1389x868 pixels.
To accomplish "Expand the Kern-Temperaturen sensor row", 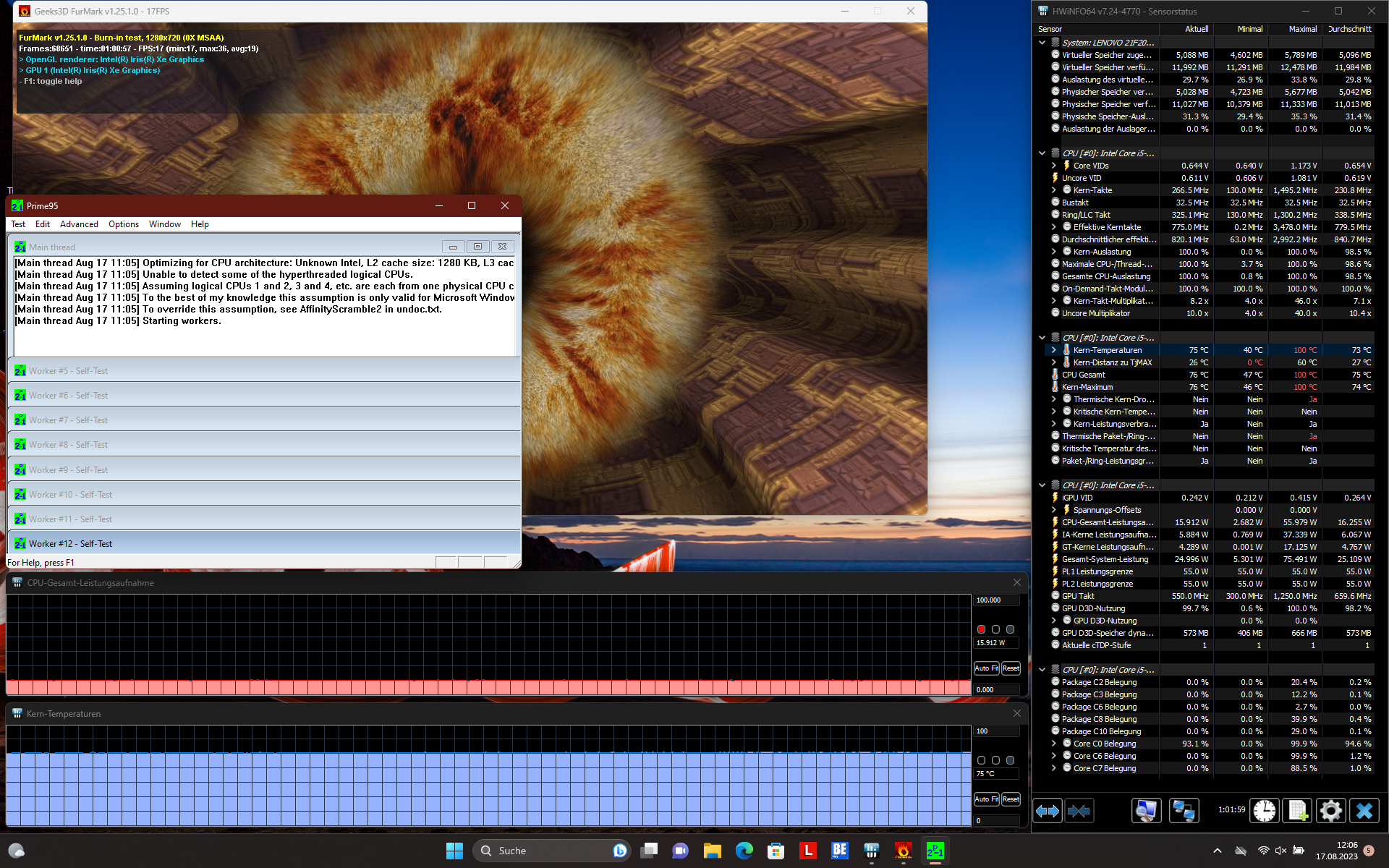I will click(1054, 350).
